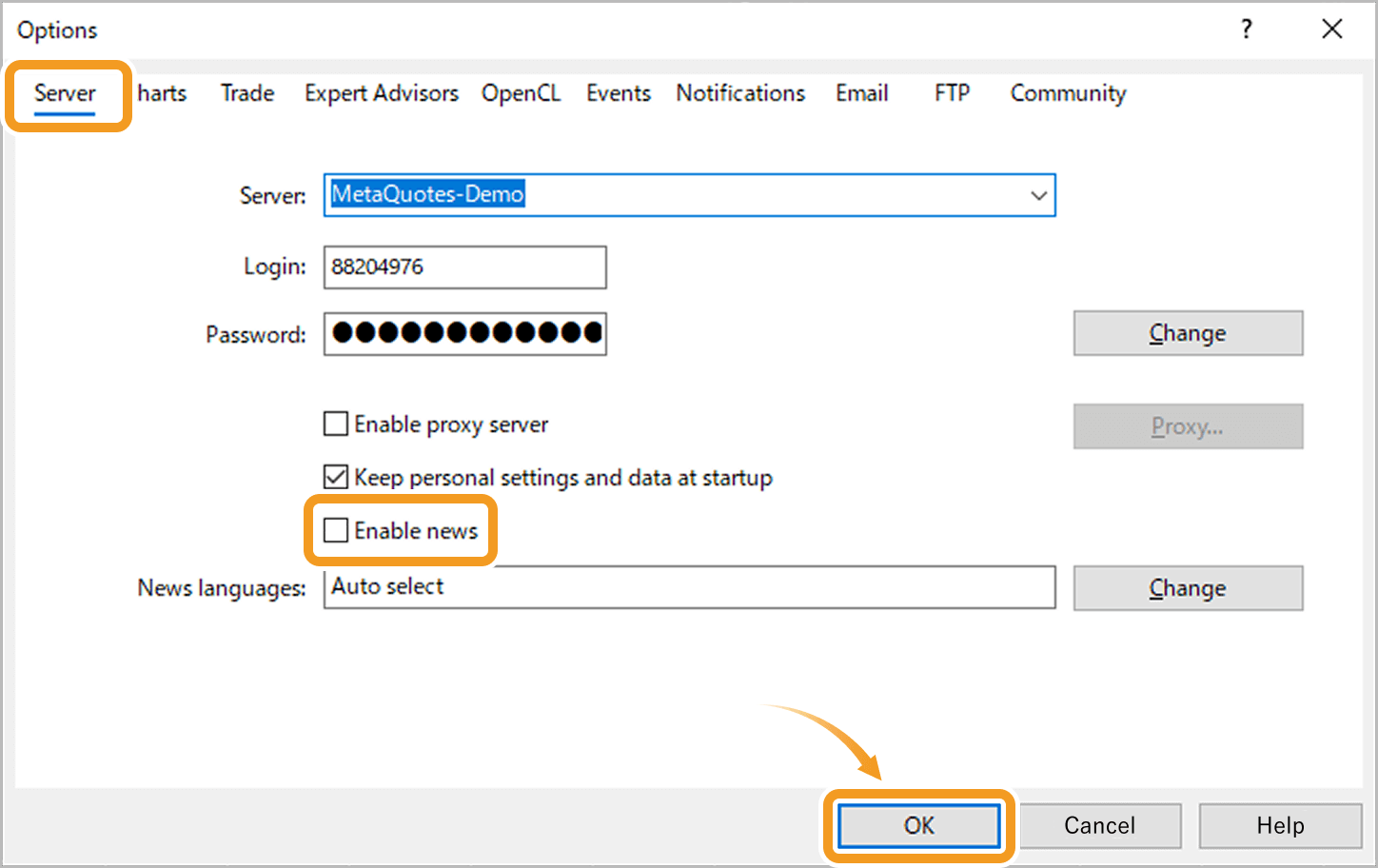Image resolution: width=1378 pixels, height=868 pixels.
Task: Open the Charts tab
Action: [x=162, y=93]
